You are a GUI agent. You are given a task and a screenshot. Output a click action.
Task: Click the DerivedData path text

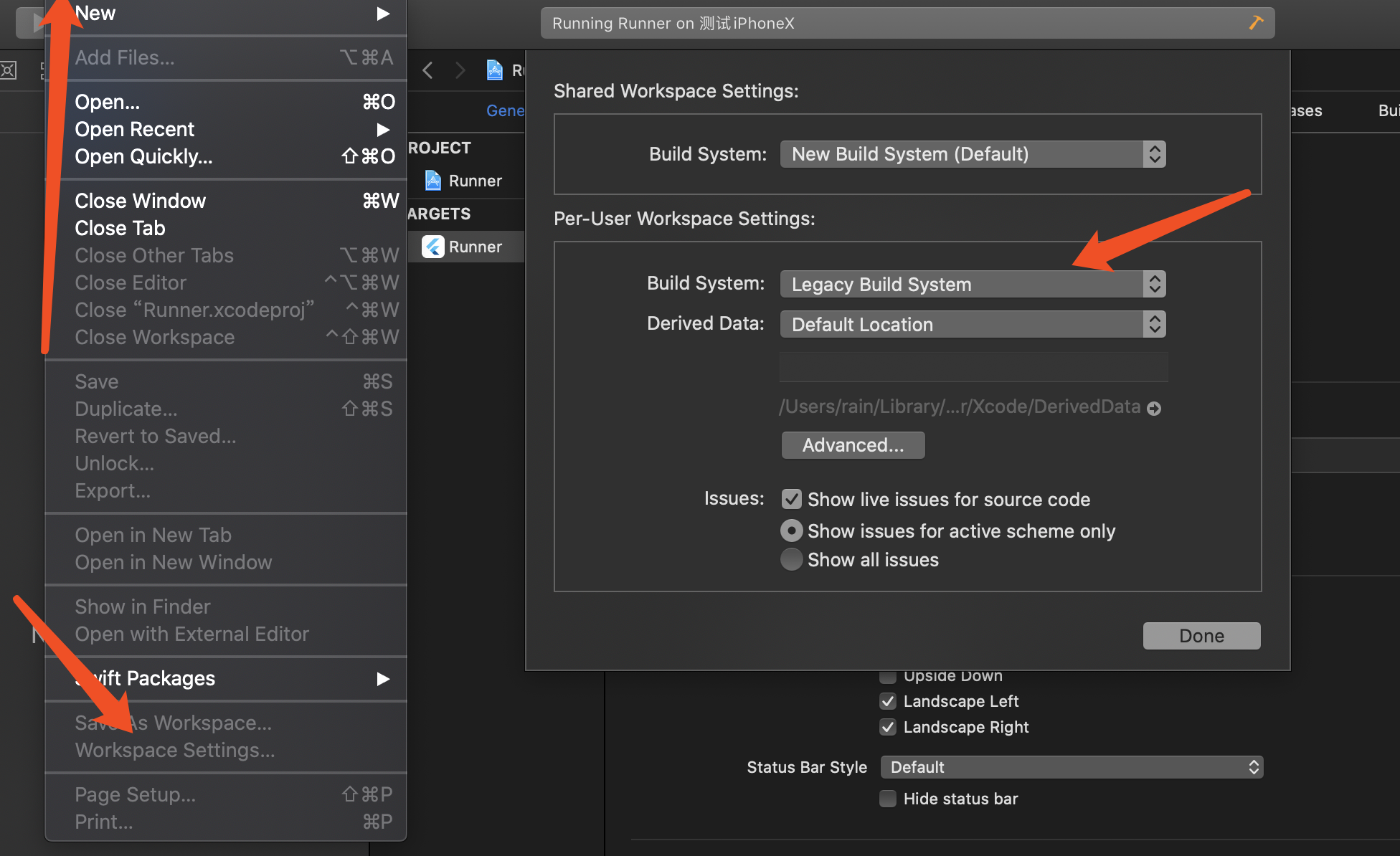pyautogui.click(x=960, y=406)
